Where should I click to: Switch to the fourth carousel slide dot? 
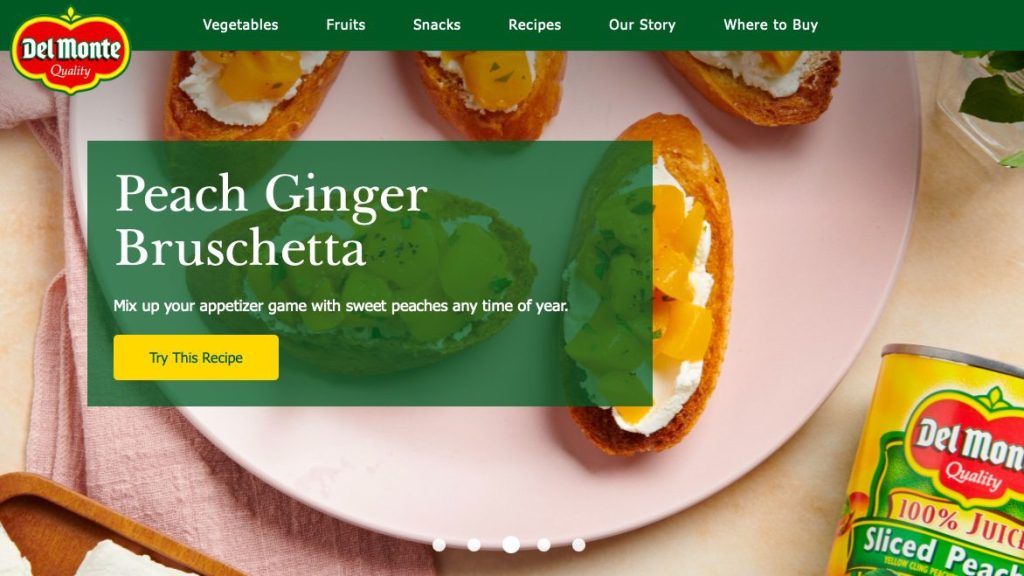pos(544,545)
